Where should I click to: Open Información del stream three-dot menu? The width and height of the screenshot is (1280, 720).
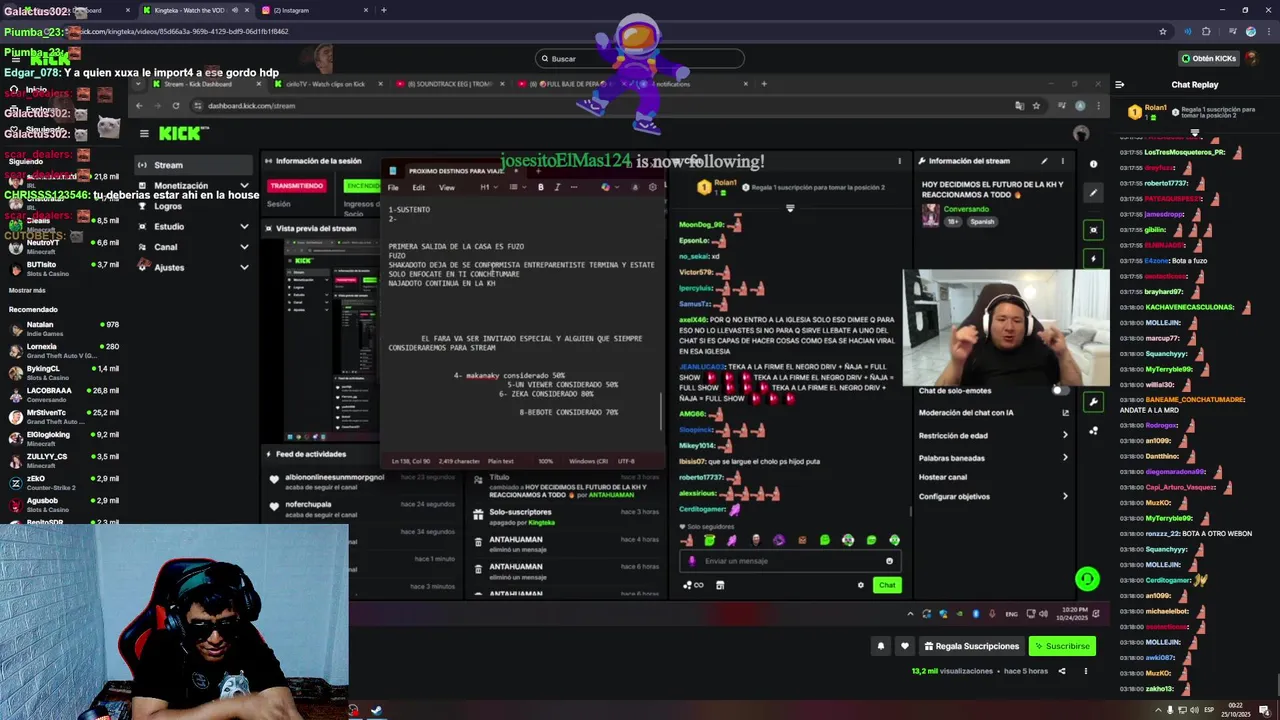[1063, 161]
